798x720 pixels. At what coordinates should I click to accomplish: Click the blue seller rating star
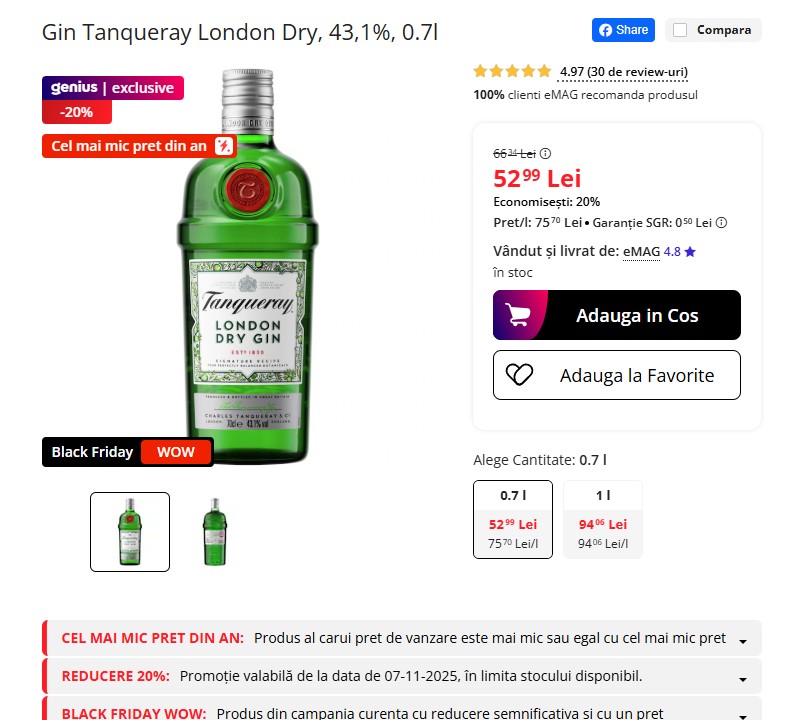tap(690, 252)
